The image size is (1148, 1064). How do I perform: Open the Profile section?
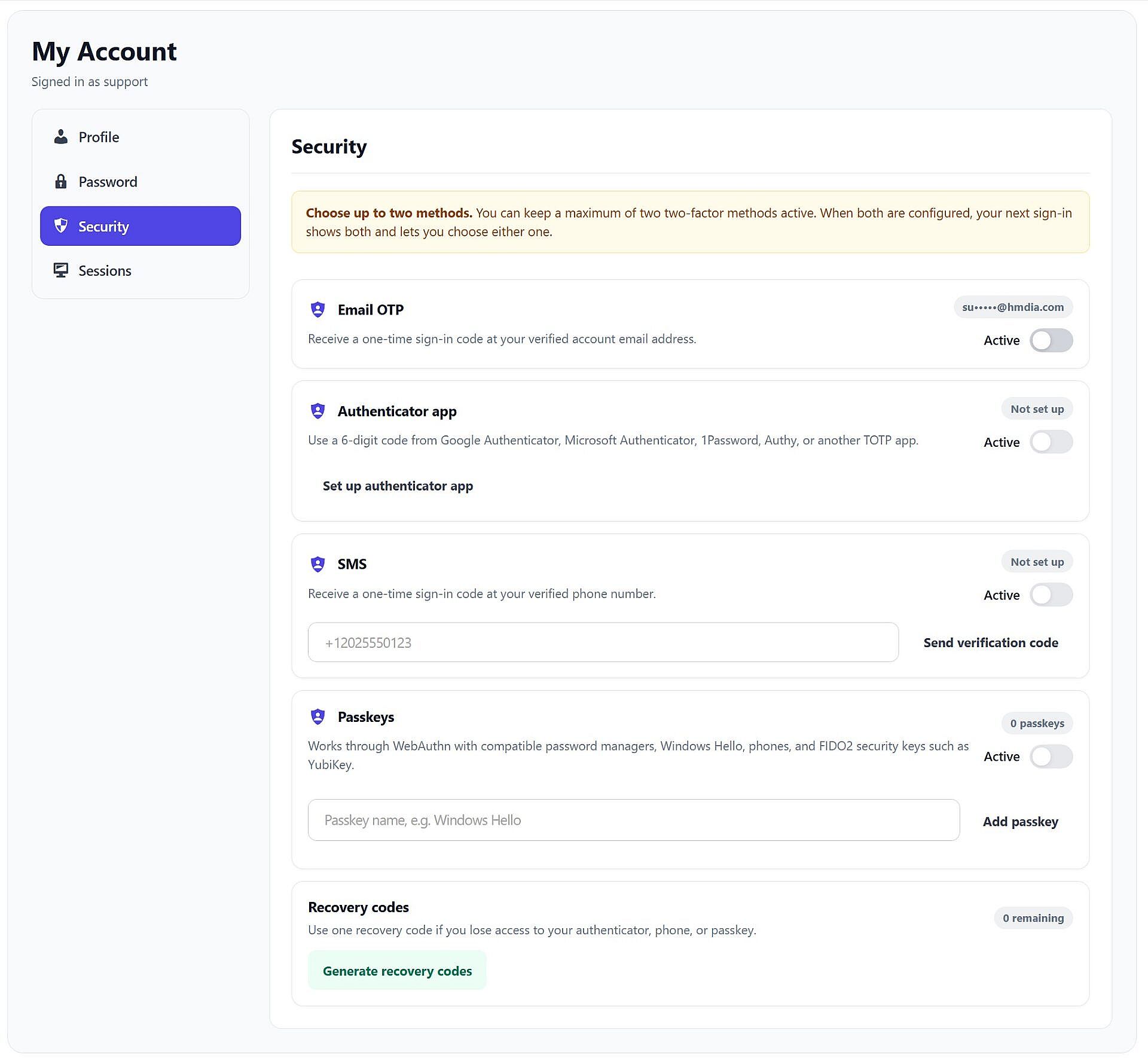coord(141,137)
